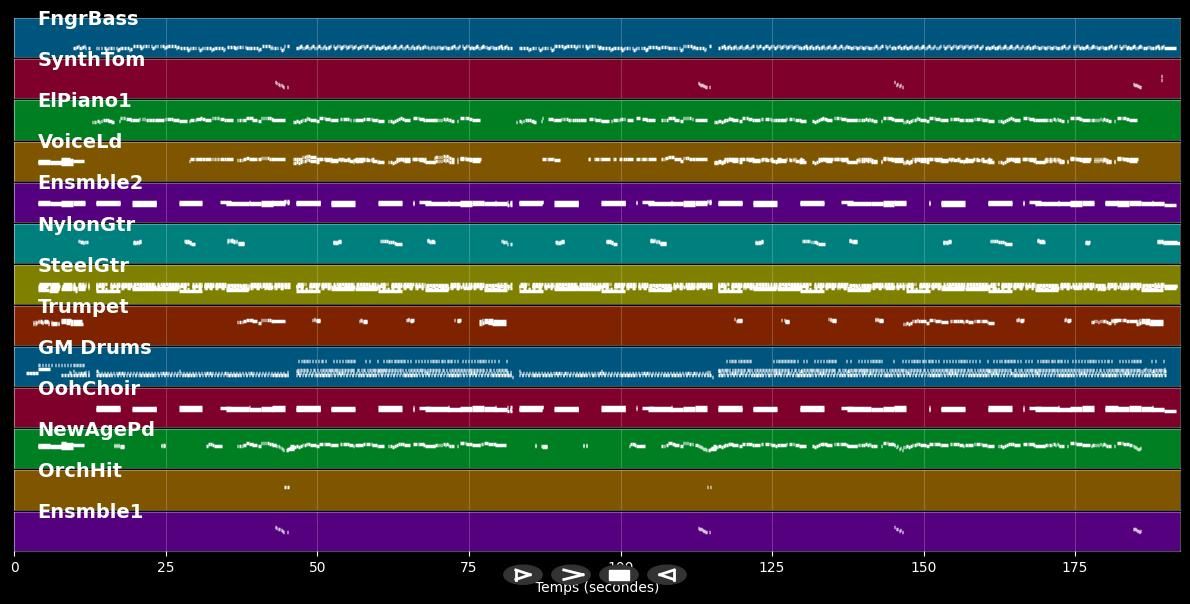Select the OohChoir track label
The width and height of the screenshot is (1190, 604).
[89, 389]
